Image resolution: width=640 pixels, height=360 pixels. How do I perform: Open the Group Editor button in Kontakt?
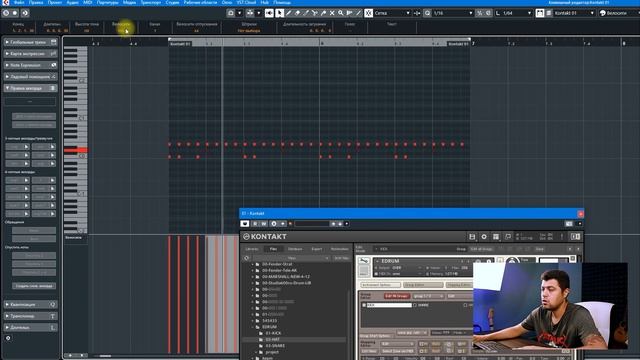click(423, 284)
